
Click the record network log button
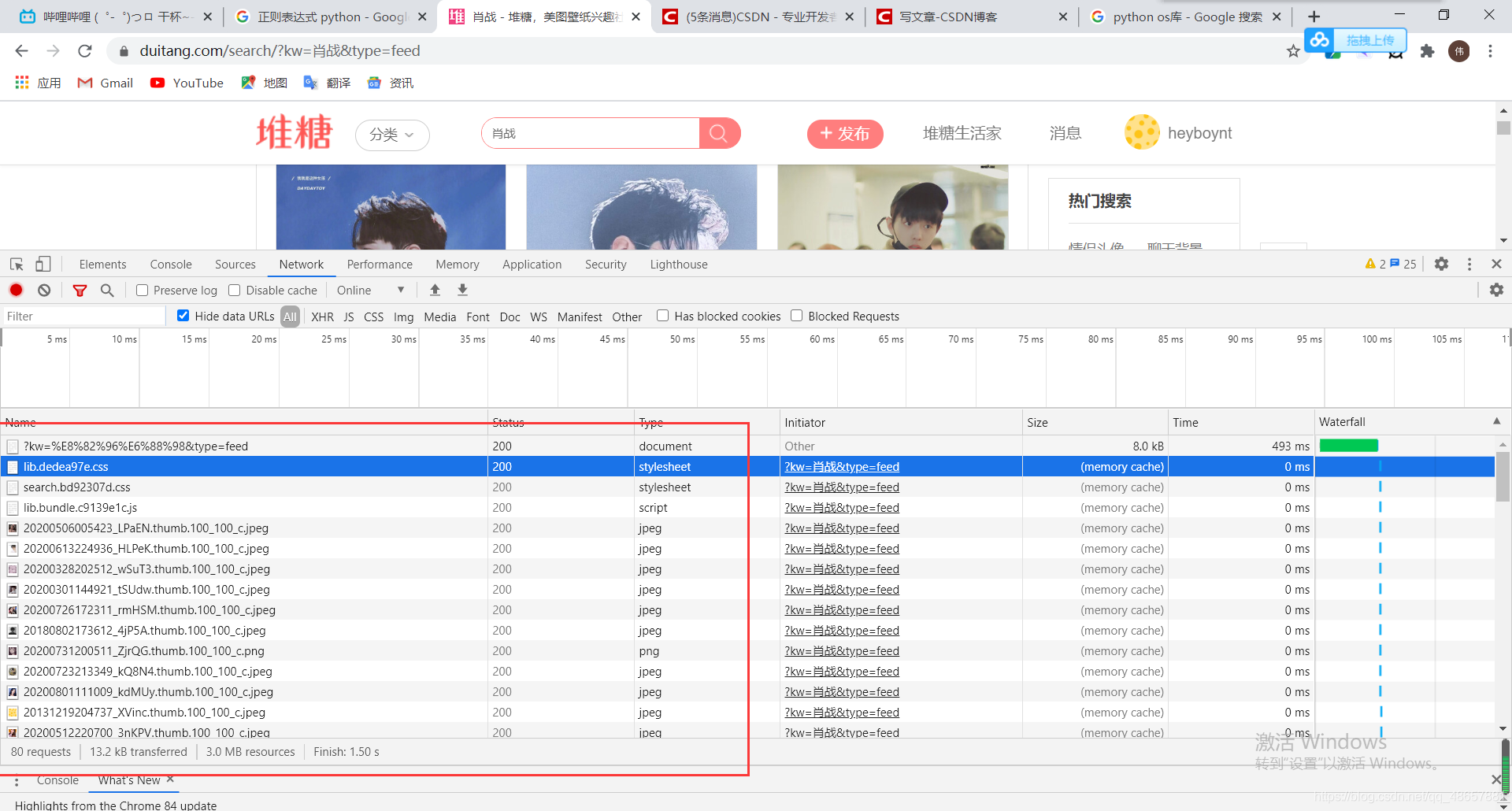[x=16, y=290]
